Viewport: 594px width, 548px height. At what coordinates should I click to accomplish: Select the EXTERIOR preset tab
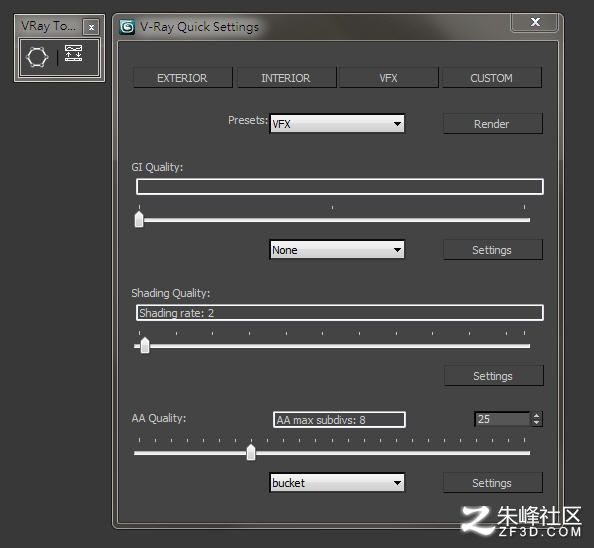(x=183, y=78)
